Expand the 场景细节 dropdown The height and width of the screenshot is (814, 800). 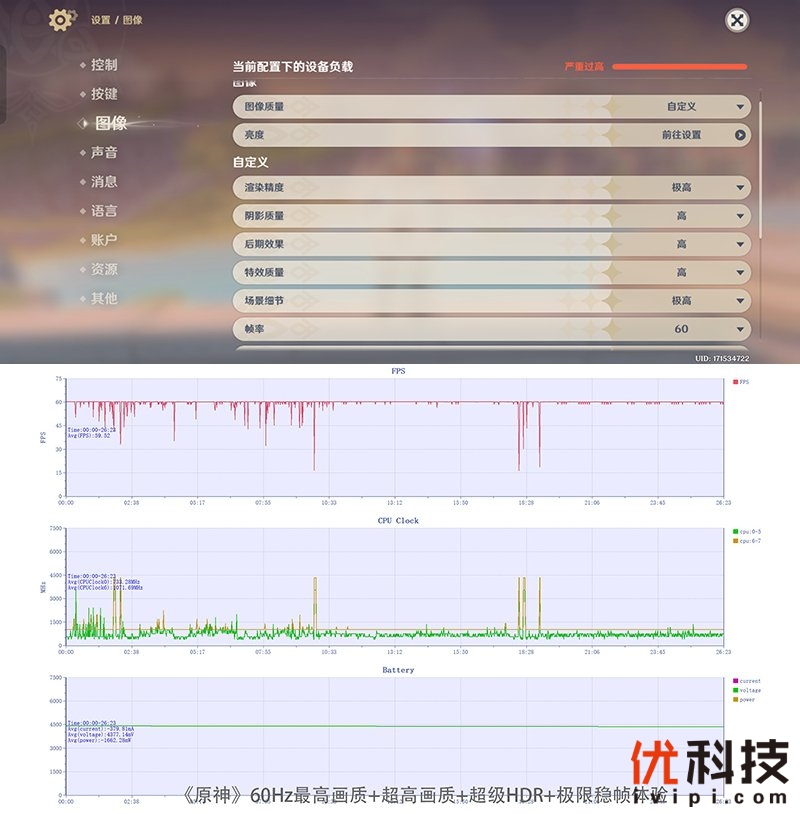pyautogui.click(x=740, y=300)
